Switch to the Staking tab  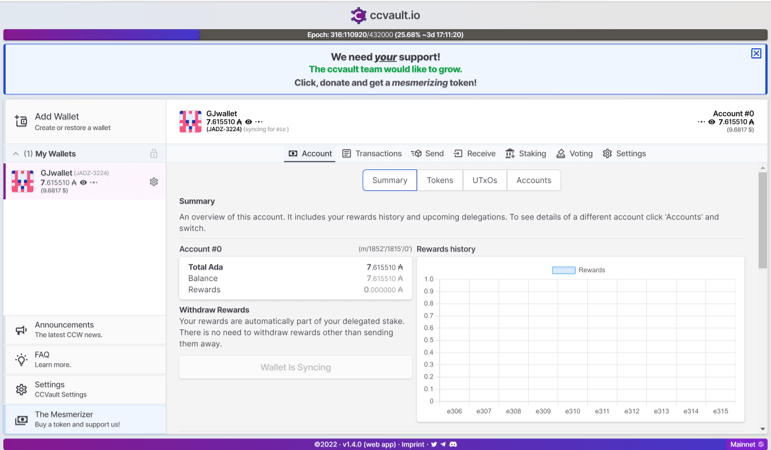point(525,154)
